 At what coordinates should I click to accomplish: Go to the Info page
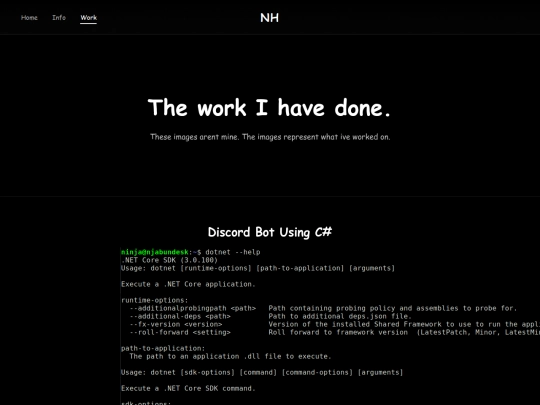point(59,18)
